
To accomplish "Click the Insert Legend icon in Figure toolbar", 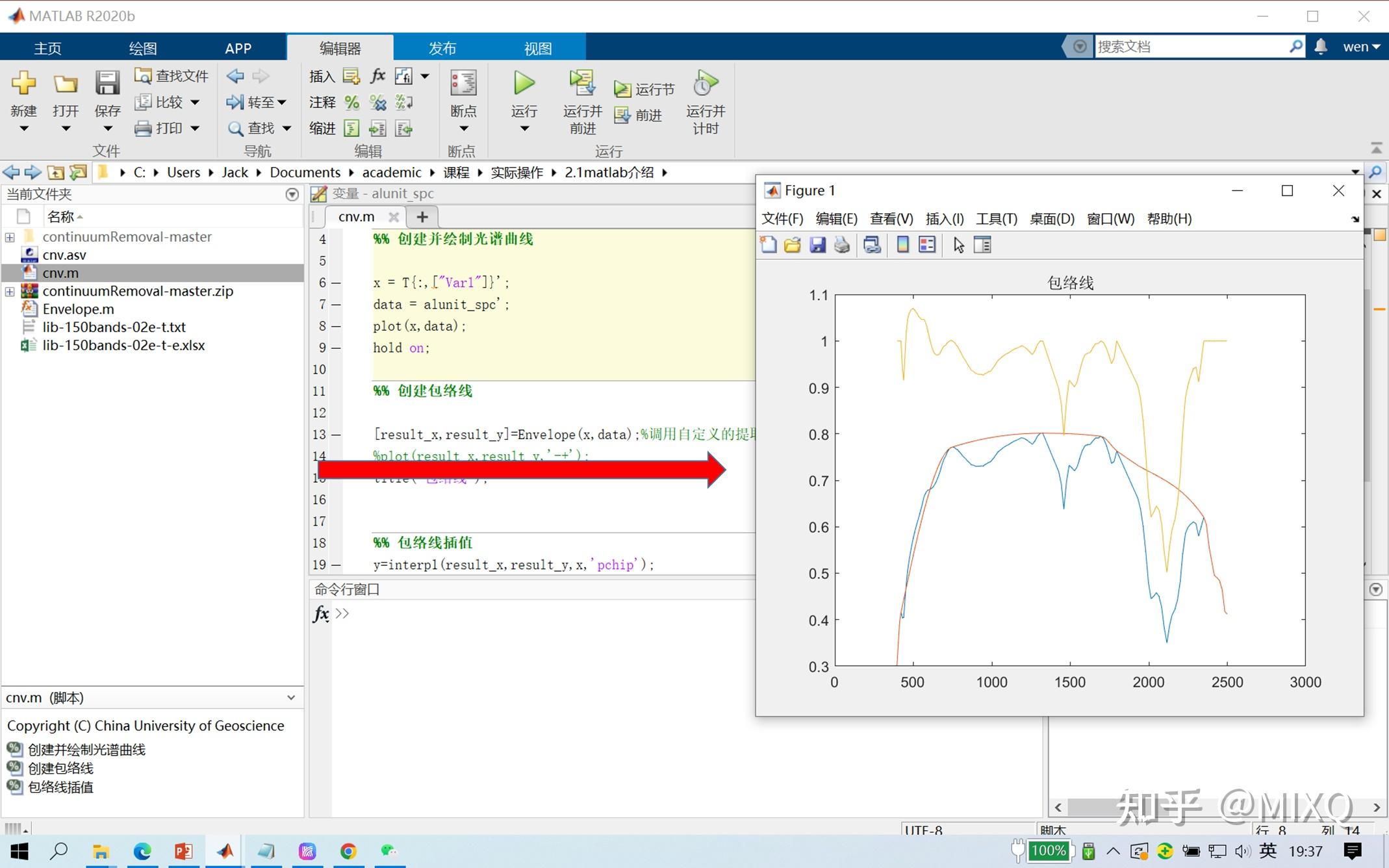I will (x=927, y=245).
